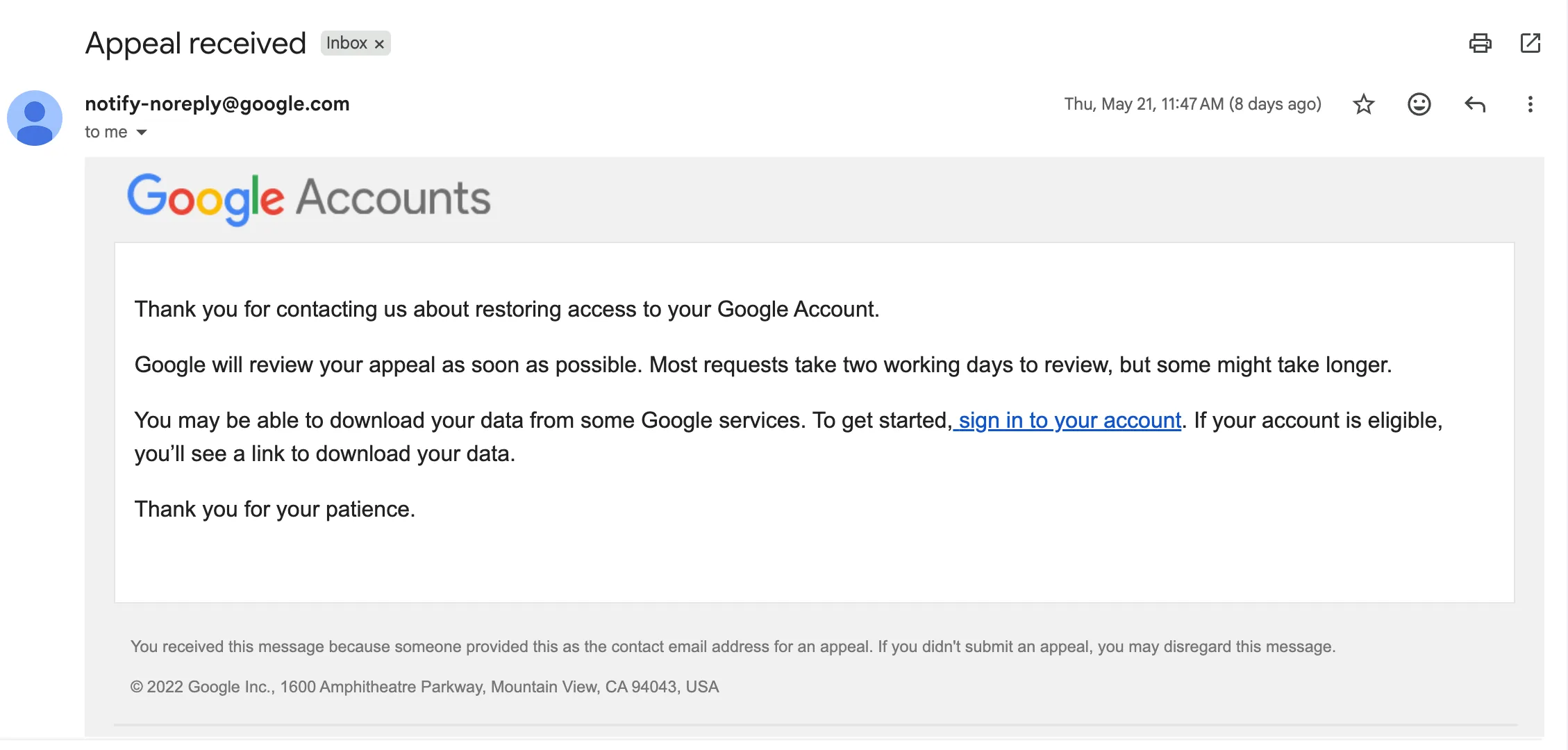Image resolution: width=1568 pixels, height=750 pixels.
Task: Star the Appeal received message
Action: [x=1363, y=104]
